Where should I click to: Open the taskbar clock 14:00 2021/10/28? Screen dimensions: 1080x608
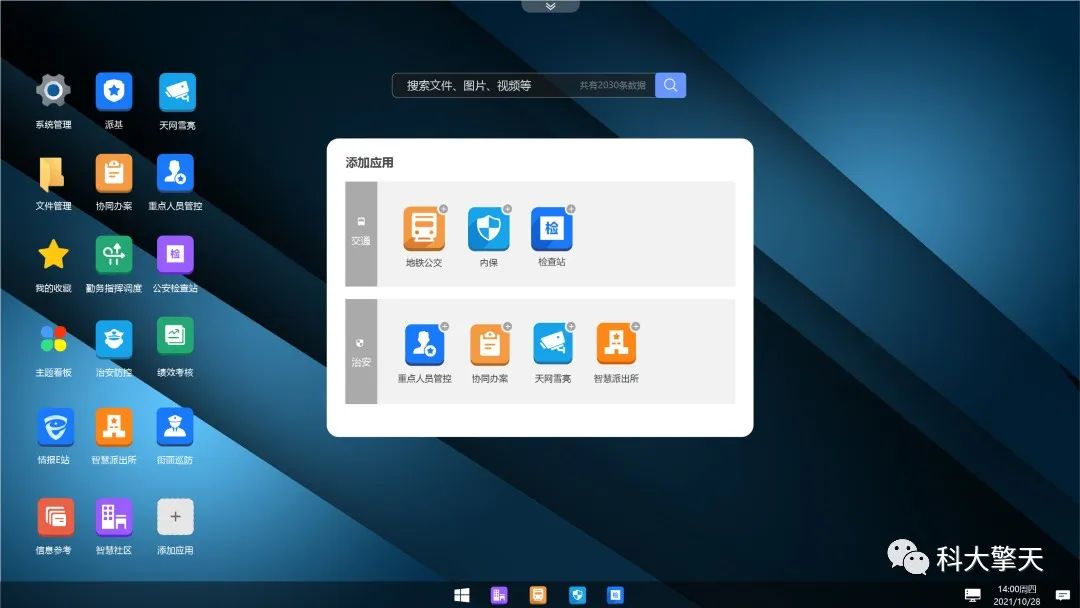pos(1017,595)
